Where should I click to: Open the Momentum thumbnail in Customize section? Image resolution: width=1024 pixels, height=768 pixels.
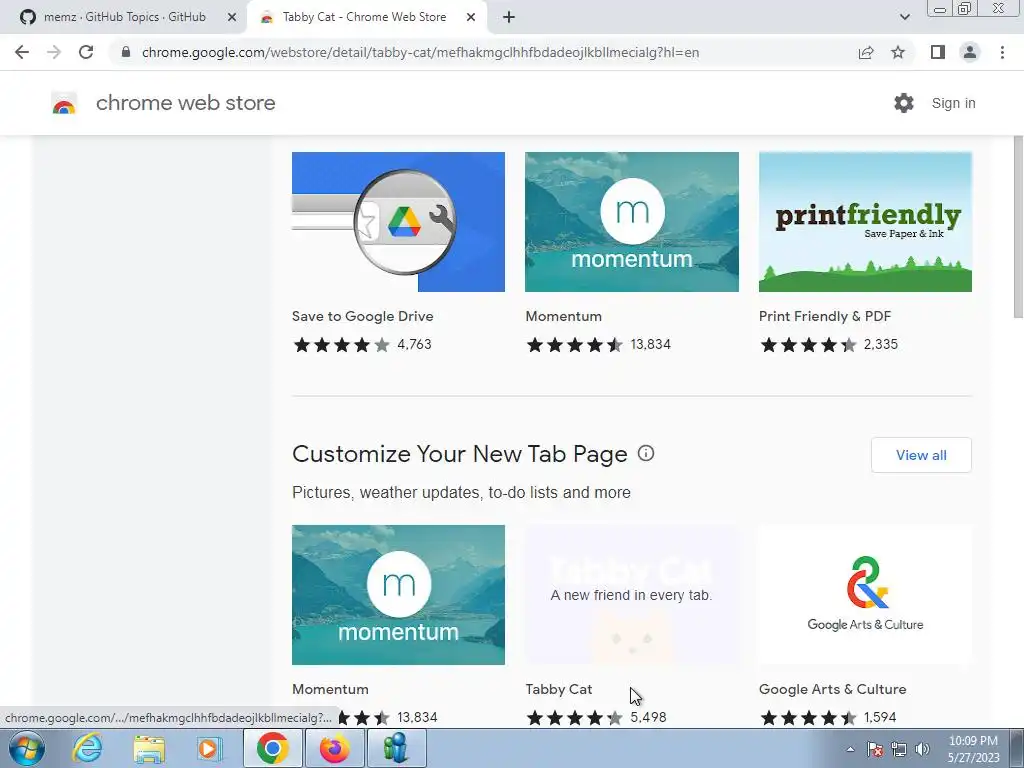[398, 595]
